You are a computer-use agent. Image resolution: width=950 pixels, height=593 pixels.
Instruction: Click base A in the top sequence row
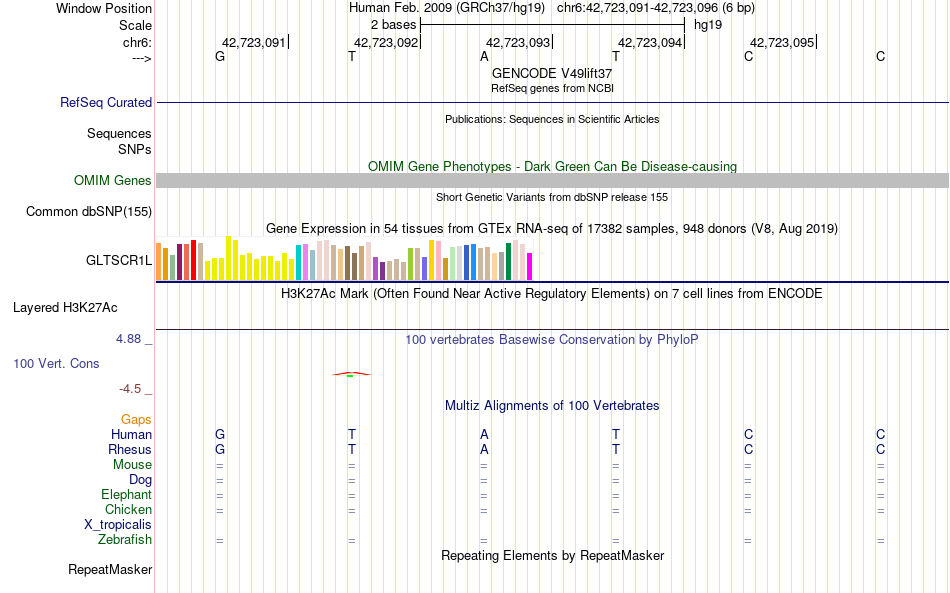484,57
